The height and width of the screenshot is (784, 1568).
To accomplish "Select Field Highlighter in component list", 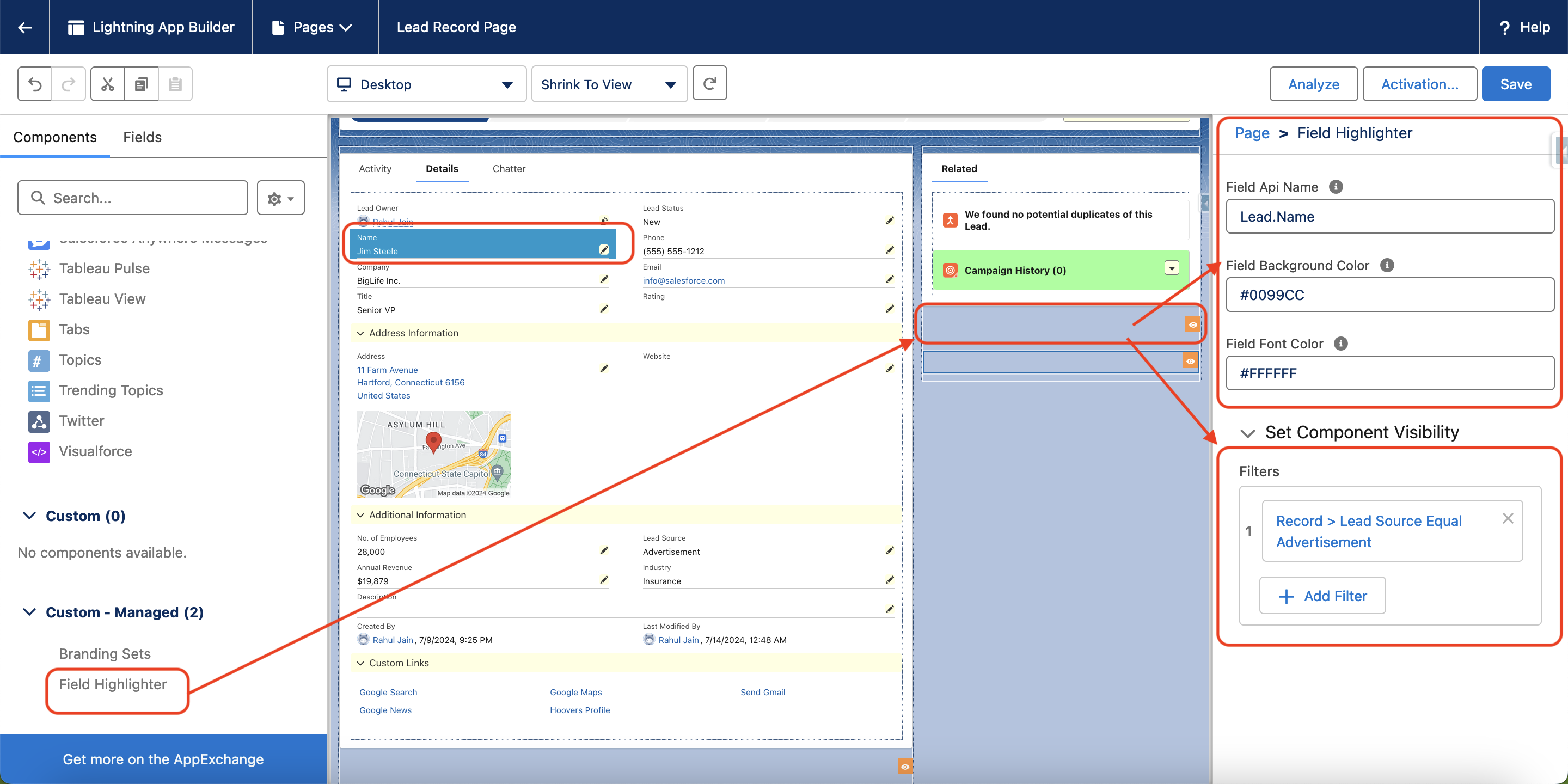I will 113,684.
